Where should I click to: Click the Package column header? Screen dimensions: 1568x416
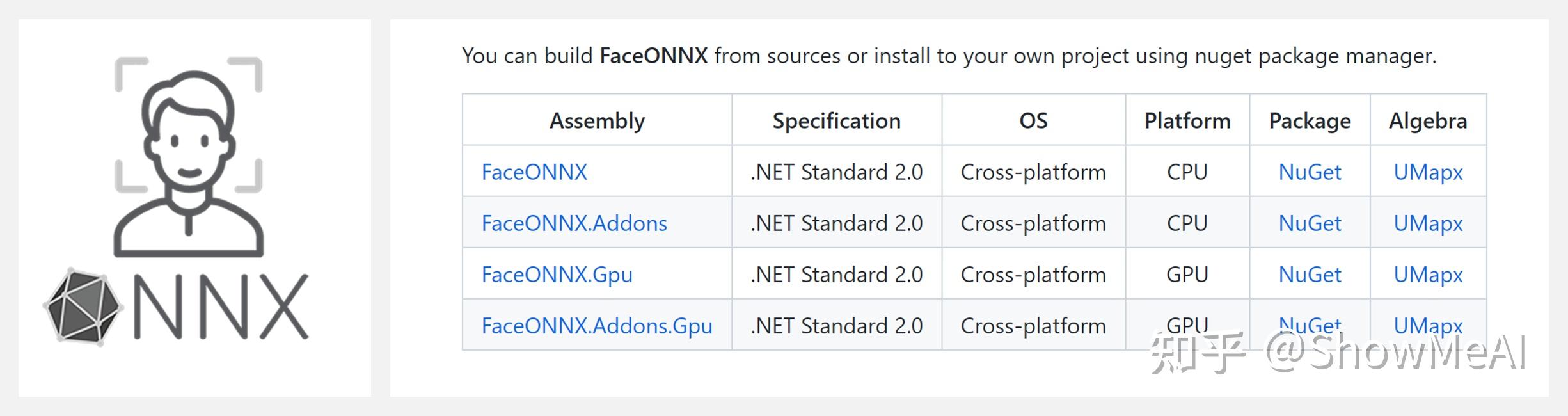point(1310,121)
